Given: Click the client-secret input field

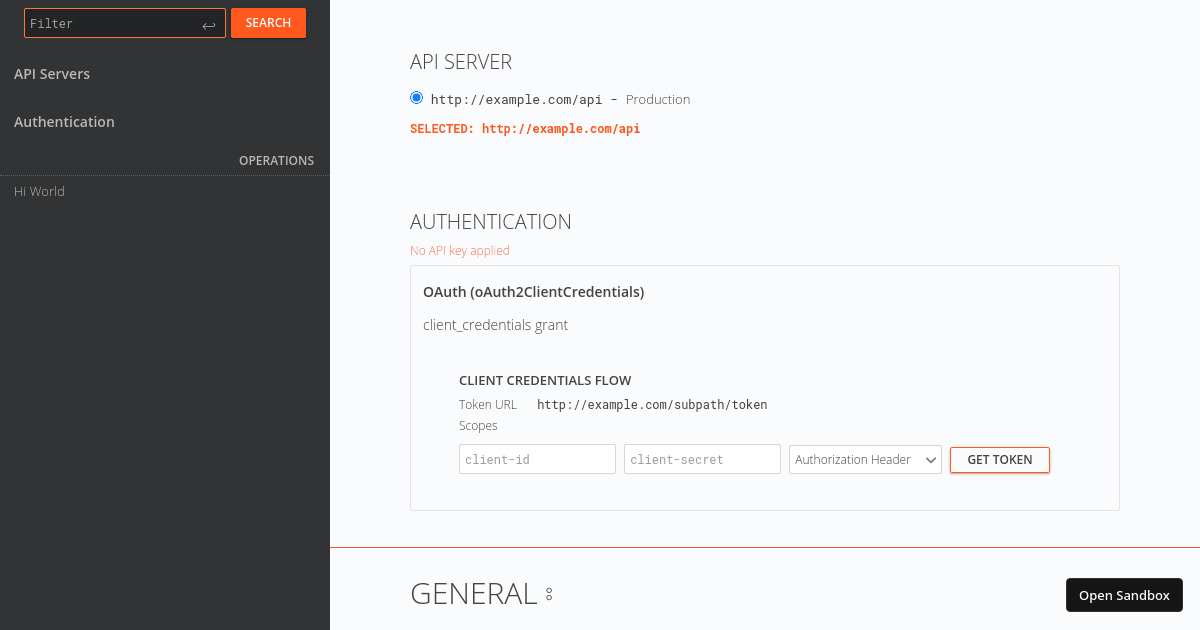Looking at the screenshot, I should pos(702,458).
